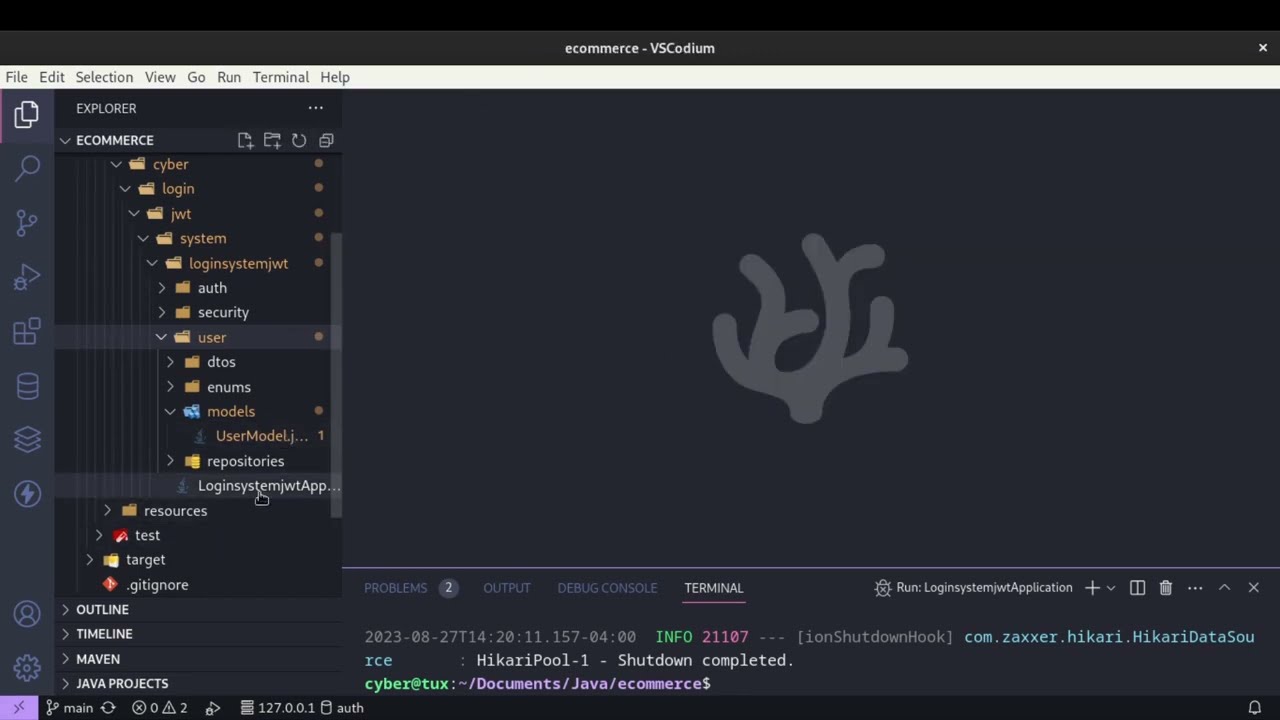Click the Explorer vertical scrollbar
This screenshot has width=1280, height=720.
coord(337,375)
